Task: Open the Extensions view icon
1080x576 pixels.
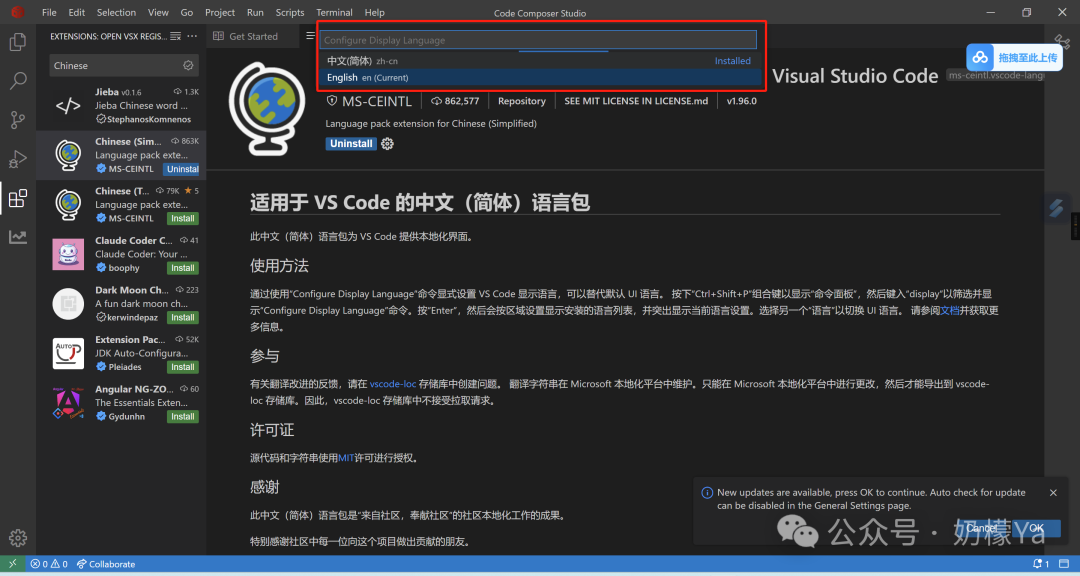Action: [18, 198]
